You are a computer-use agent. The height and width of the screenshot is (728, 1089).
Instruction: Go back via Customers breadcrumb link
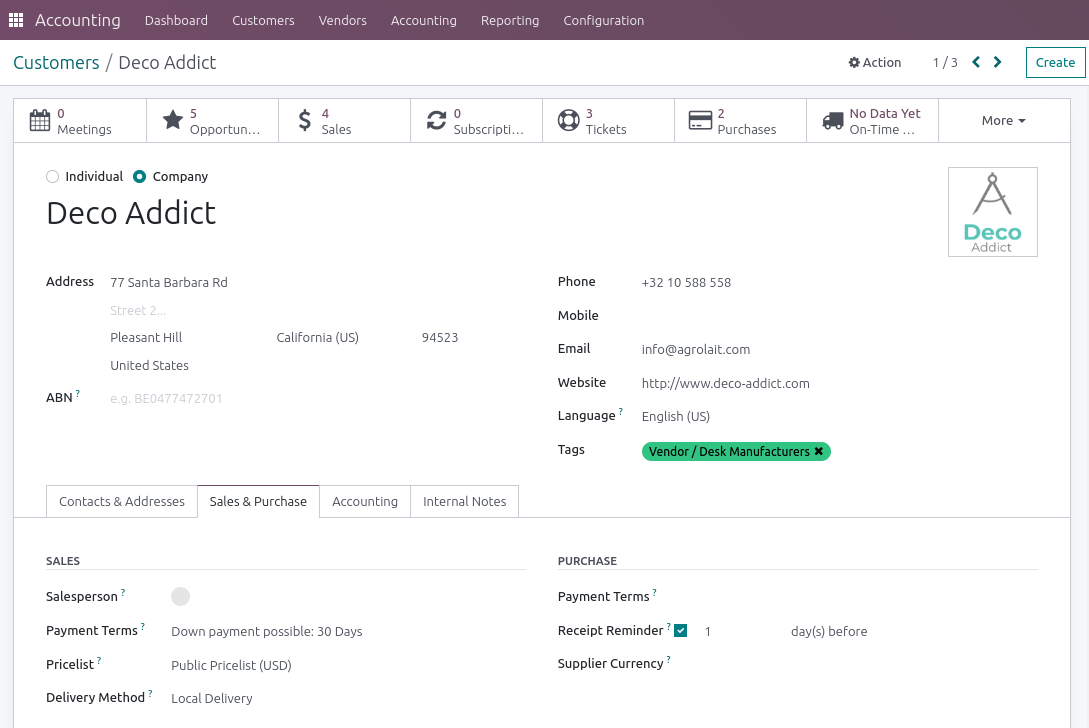point(56,63)
